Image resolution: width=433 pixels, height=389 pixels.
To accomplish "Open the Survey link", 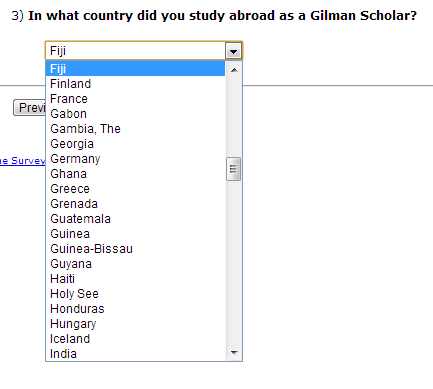I will tap(22, 161).
